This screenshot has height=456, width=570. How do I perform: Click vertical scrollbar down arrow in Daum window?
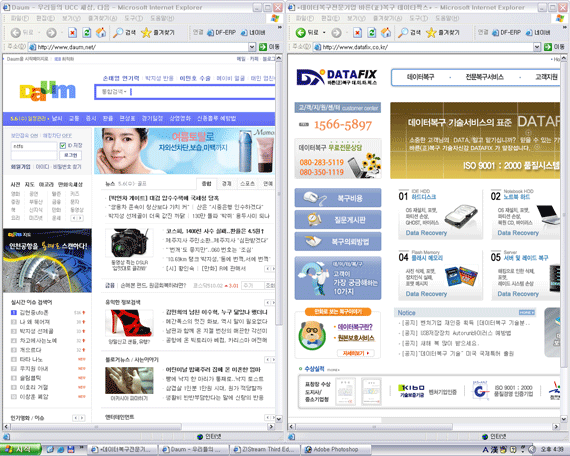tap(278, 419)
